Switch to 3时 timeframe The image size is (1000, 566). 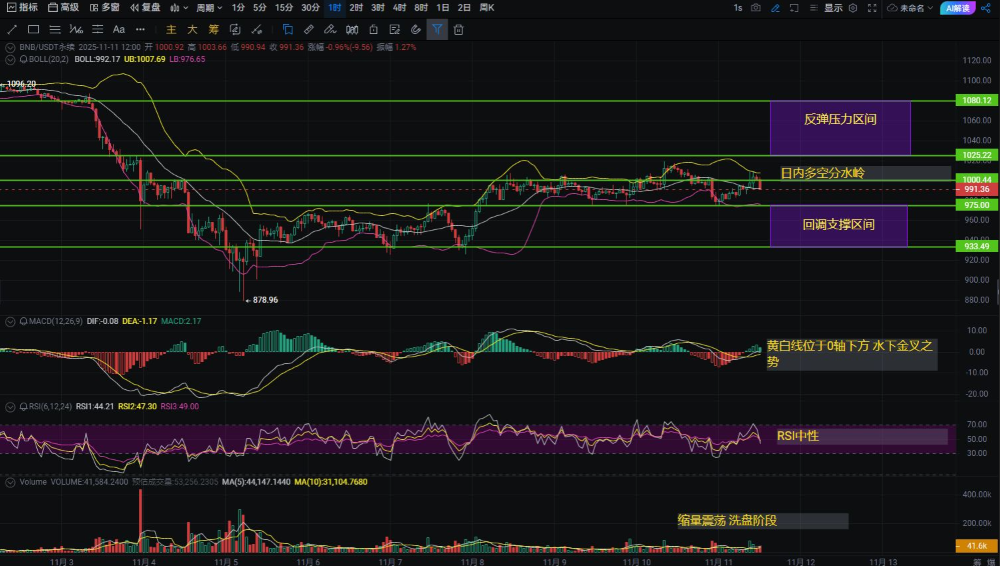[378, 8]
